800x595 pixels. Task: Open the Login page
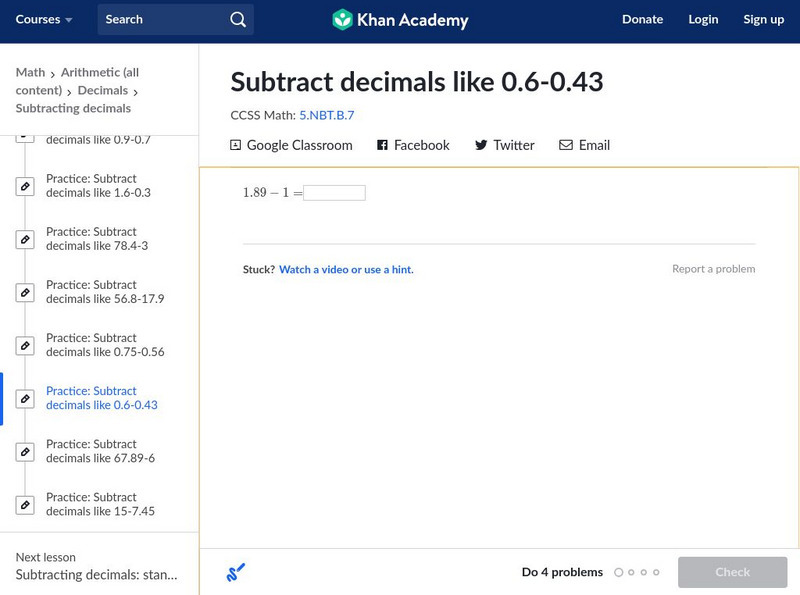pos(703,19)
